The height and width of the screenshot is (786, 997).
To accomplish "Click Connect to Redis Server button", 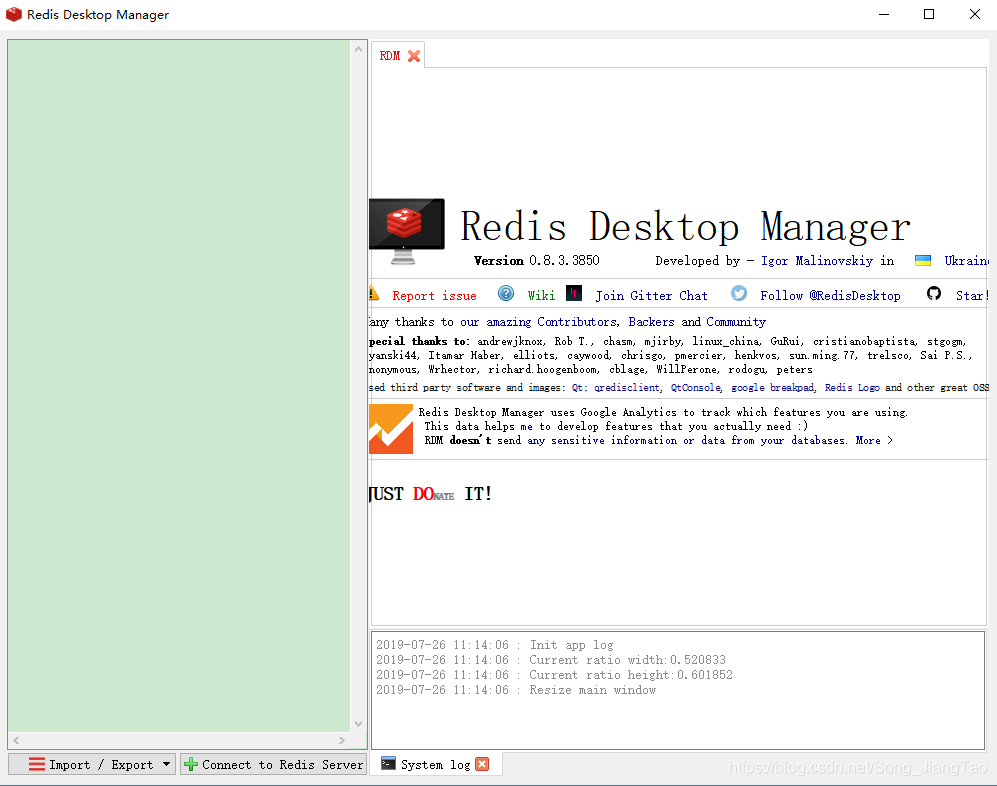I will (274, 764).
